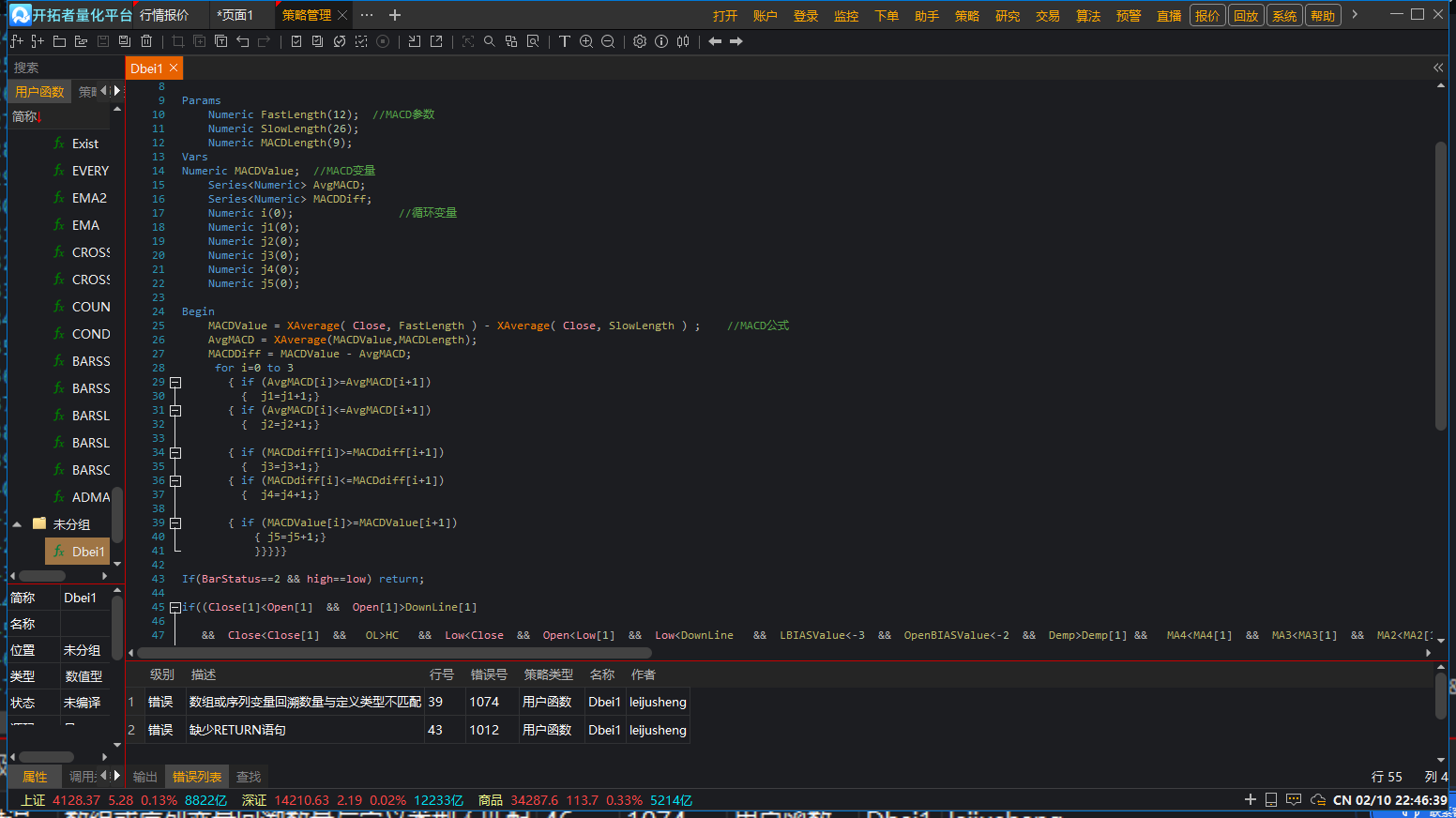Click the cloud icon in status bar
The height and width of the screenshot is (818, 1456).
coord(1317,800)
